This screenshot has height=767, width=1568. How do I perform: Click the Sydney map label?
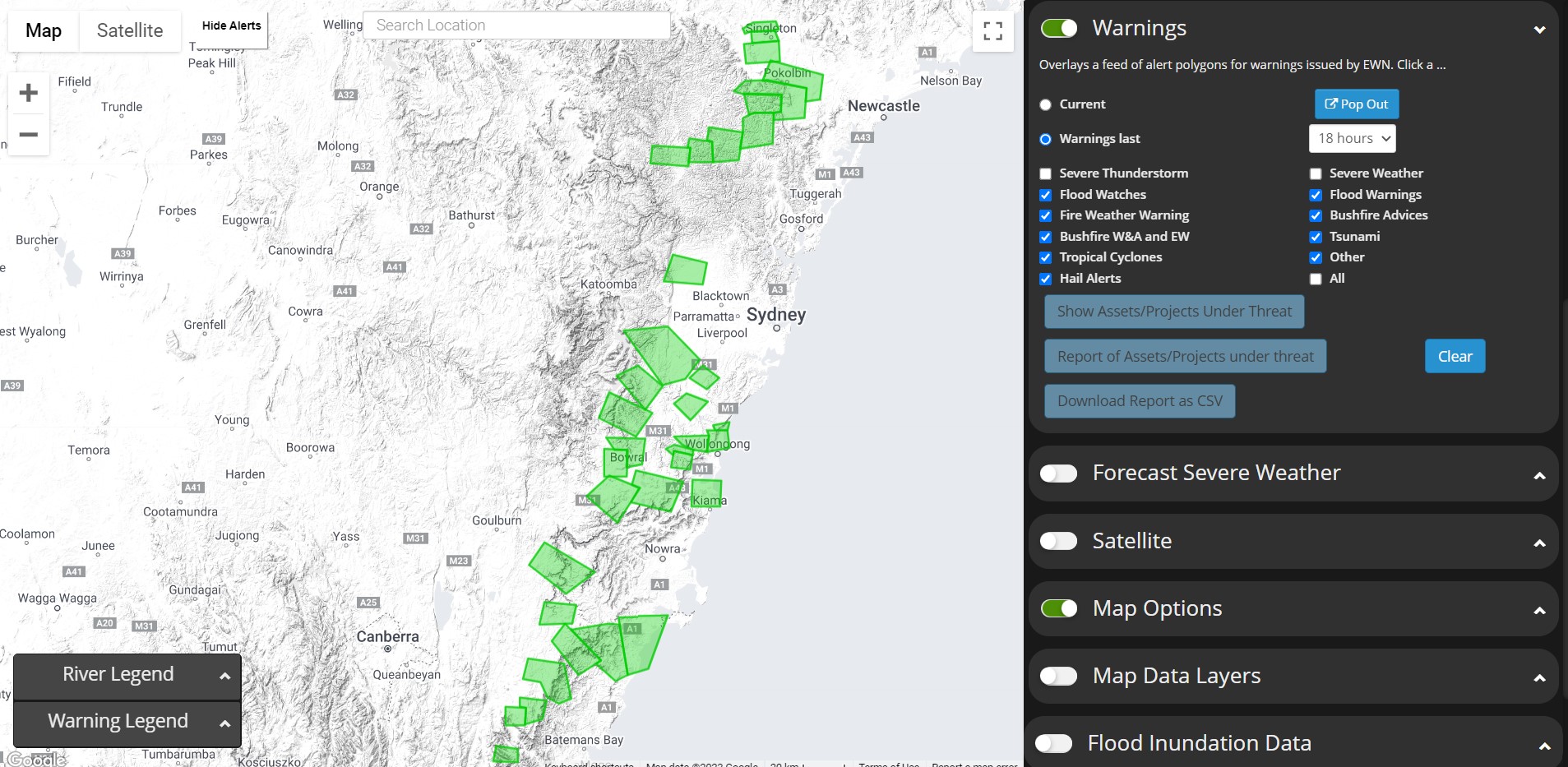tap(775, 315)
